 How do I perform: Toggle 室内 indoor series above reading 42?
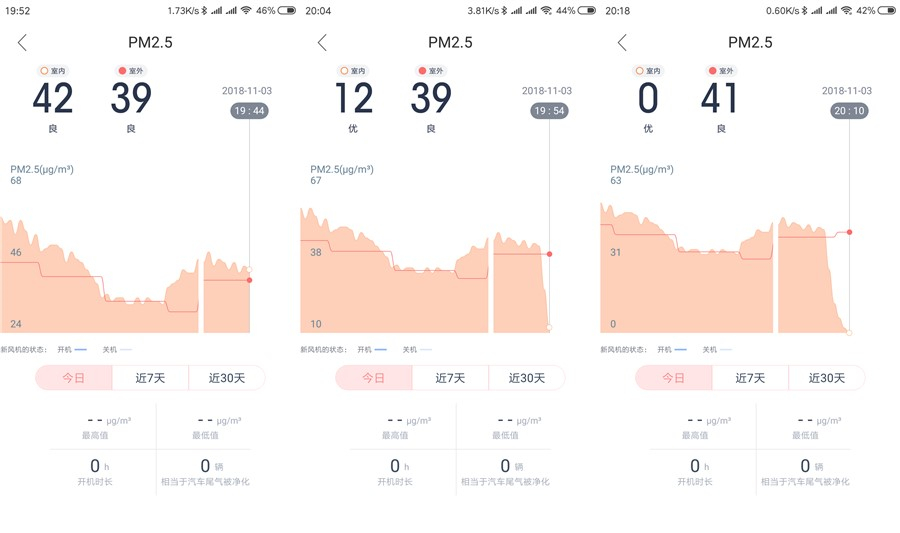point(52,71)
